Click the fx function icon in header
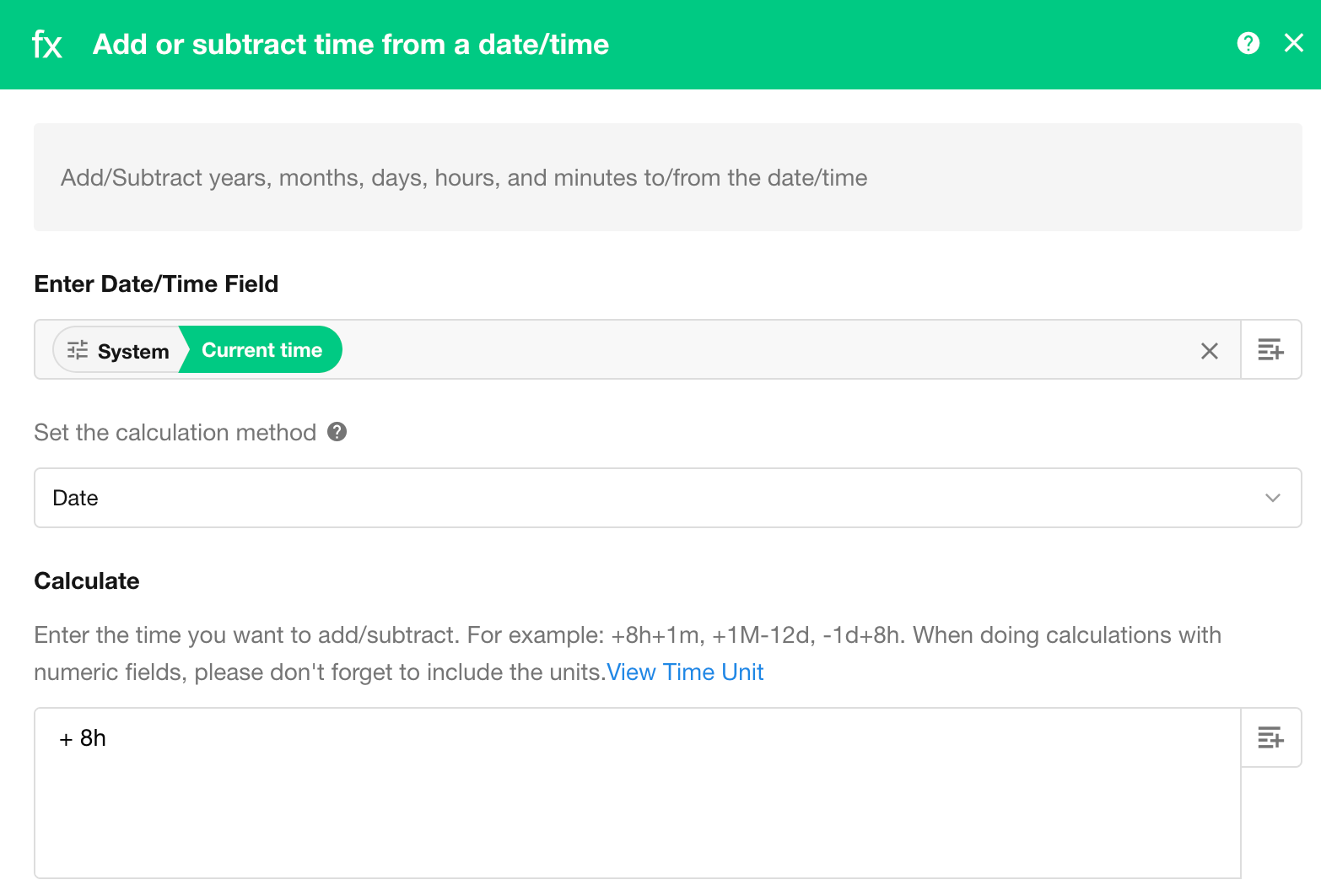This screenshot has width=1321, height=896. point(47,45)
